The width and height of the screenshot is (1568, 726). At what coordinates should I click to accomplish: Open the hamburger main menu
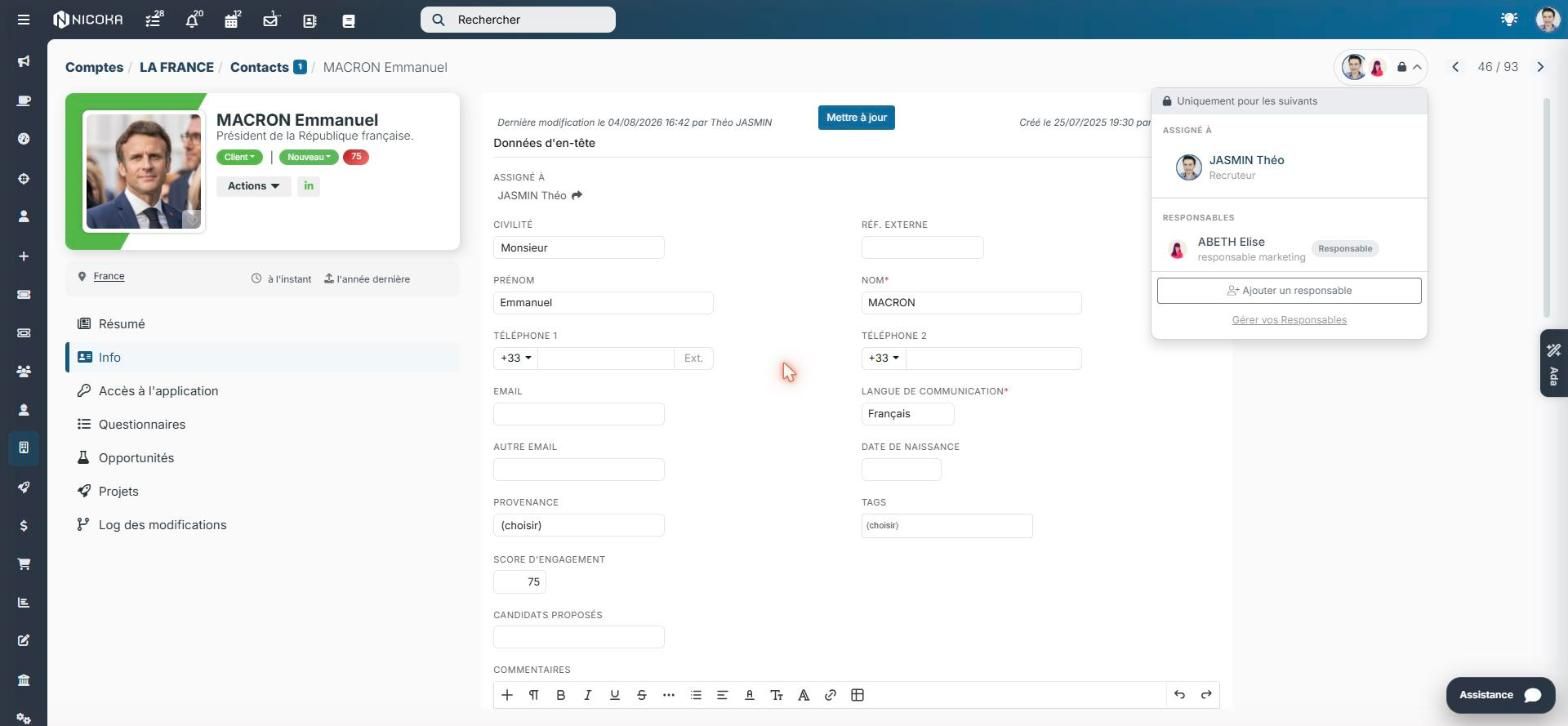point(24,20)
